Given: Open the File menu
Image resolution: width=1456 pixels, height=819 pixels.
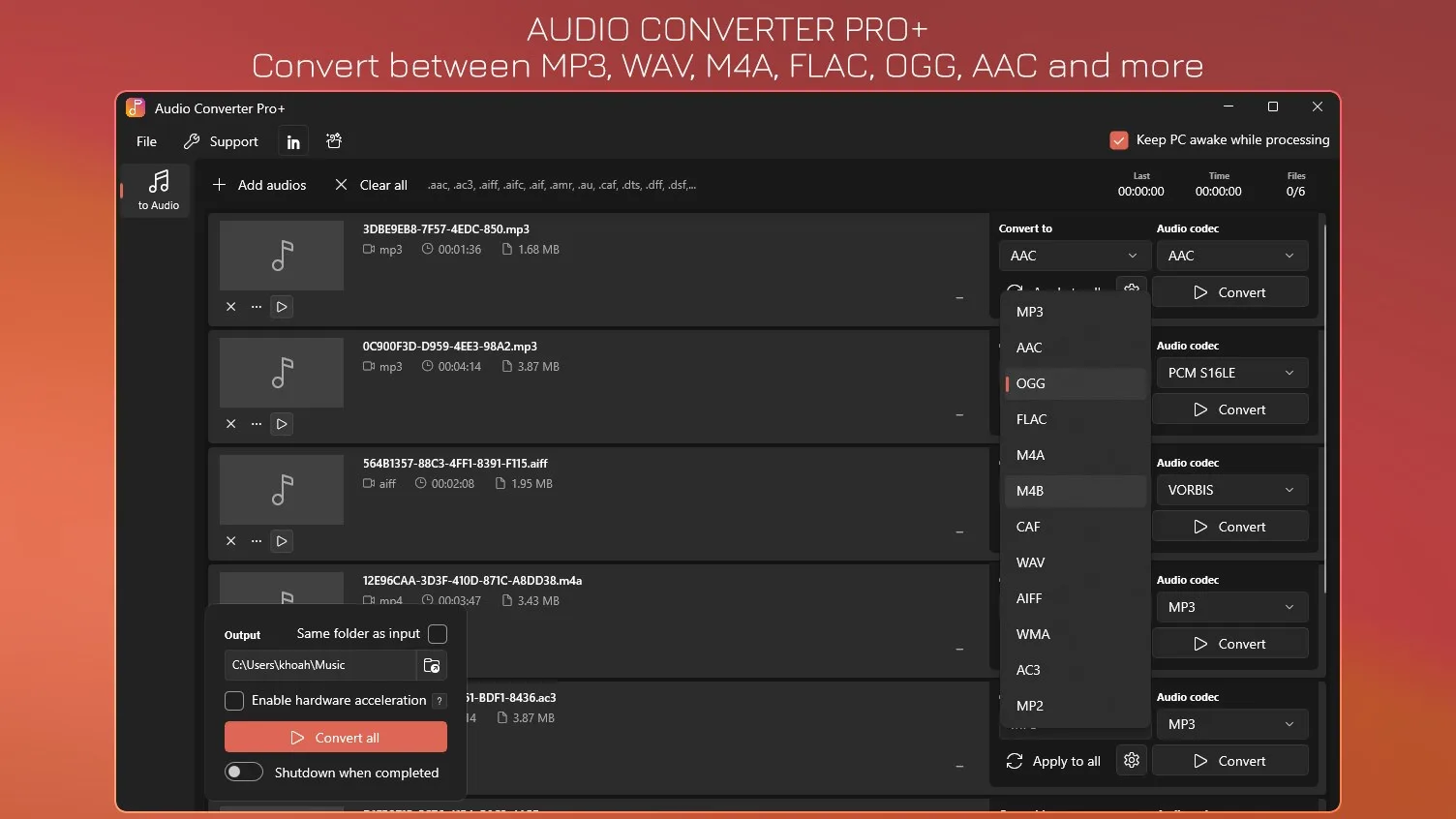Looking at the screenshot, I should coord(146,141).
